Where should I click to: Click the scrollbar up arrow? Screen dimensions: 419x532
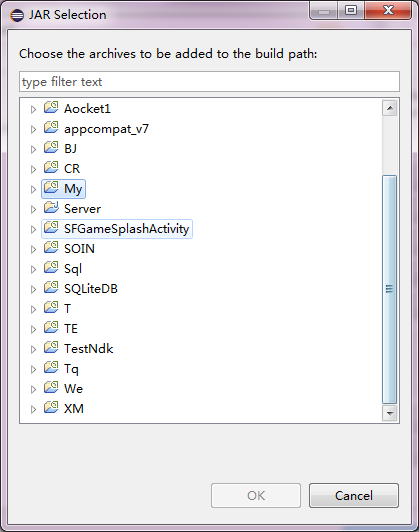click(x=389, y=108)
